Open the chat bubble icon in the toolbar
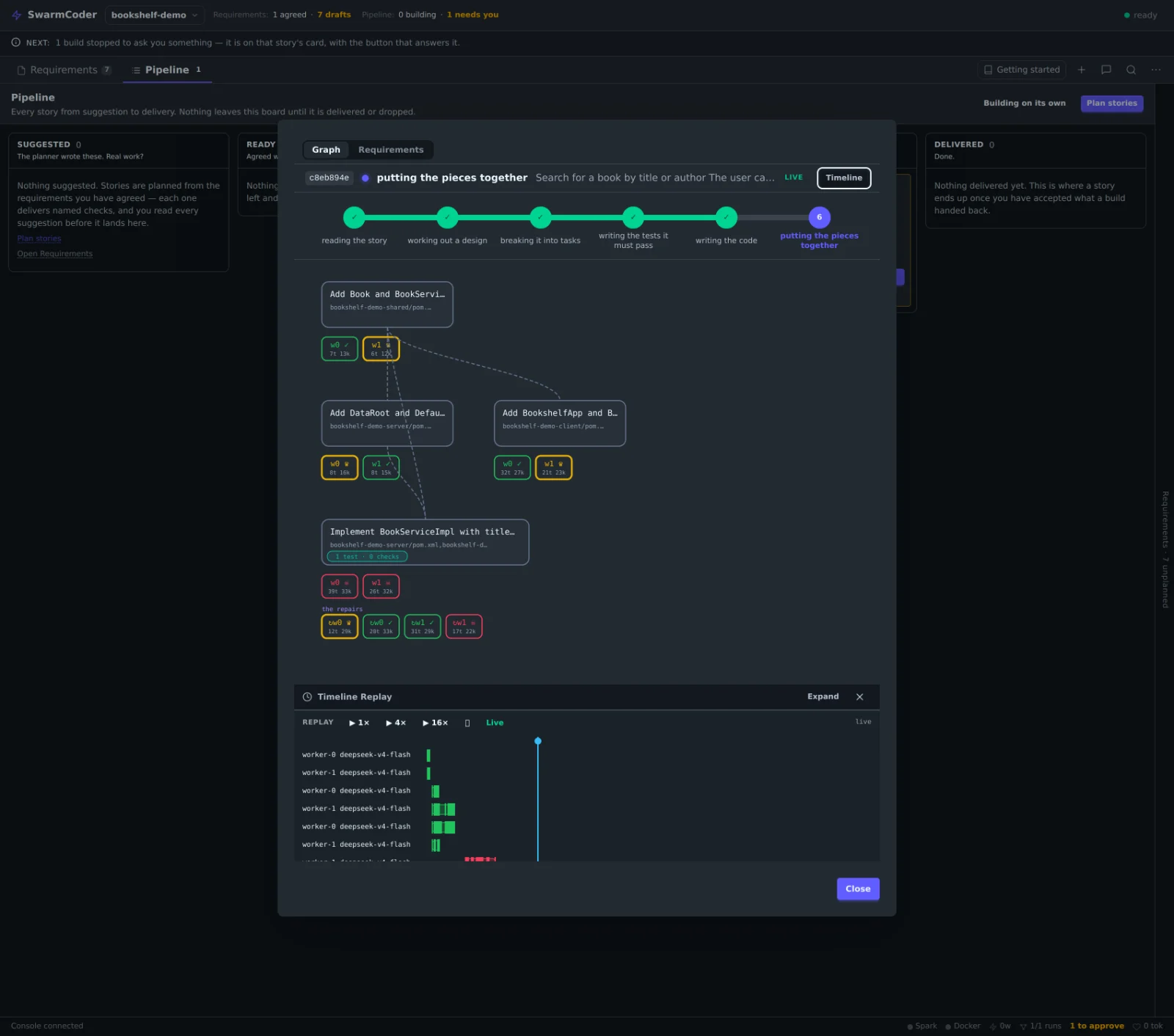The height and width of the screenshot is (1036, 1174). click(x=1106, y=70)
